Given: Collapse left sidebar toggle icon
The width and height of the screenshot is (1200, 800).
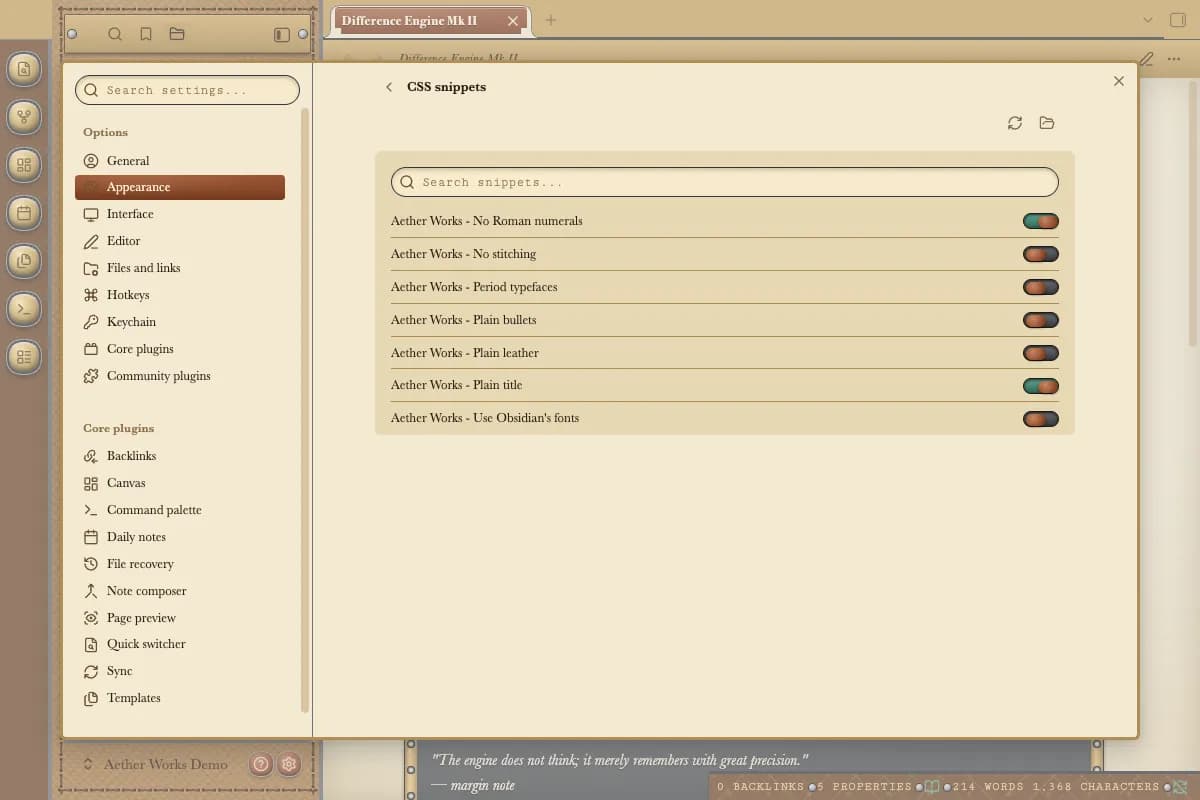Looking at the screenshot, I should 282,34.
